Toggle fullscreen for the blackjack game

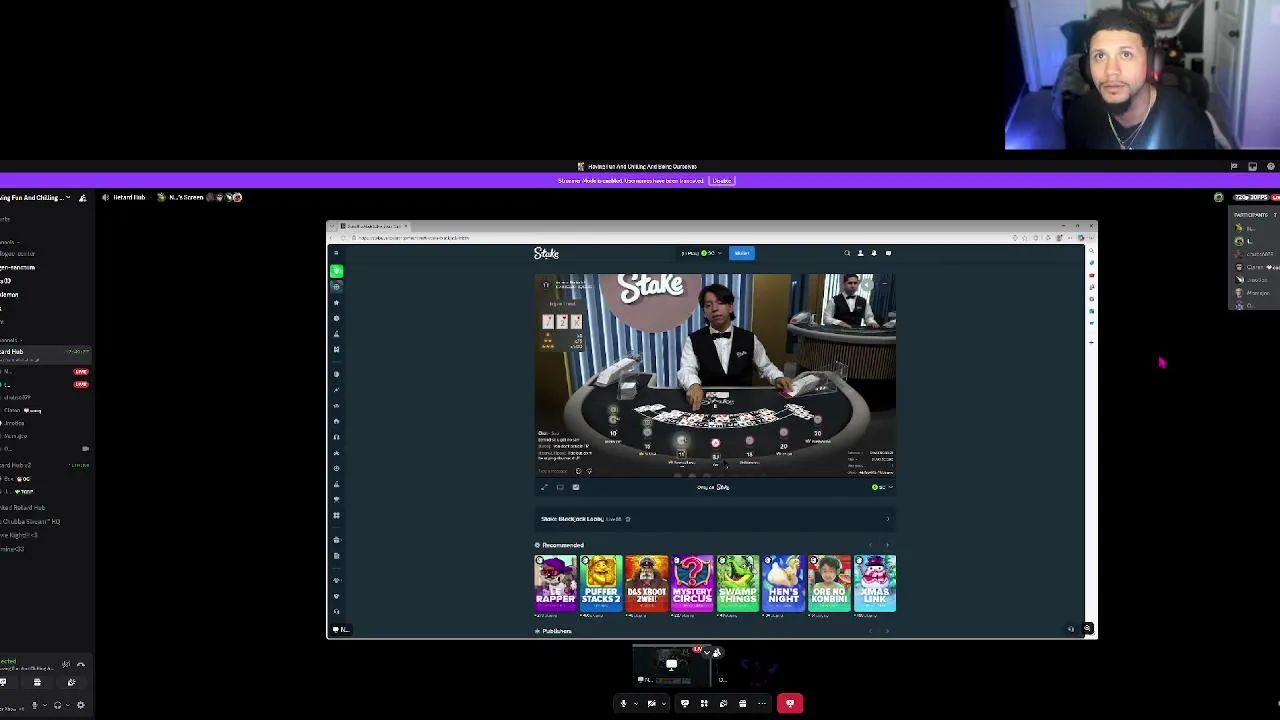coord(544,487)
